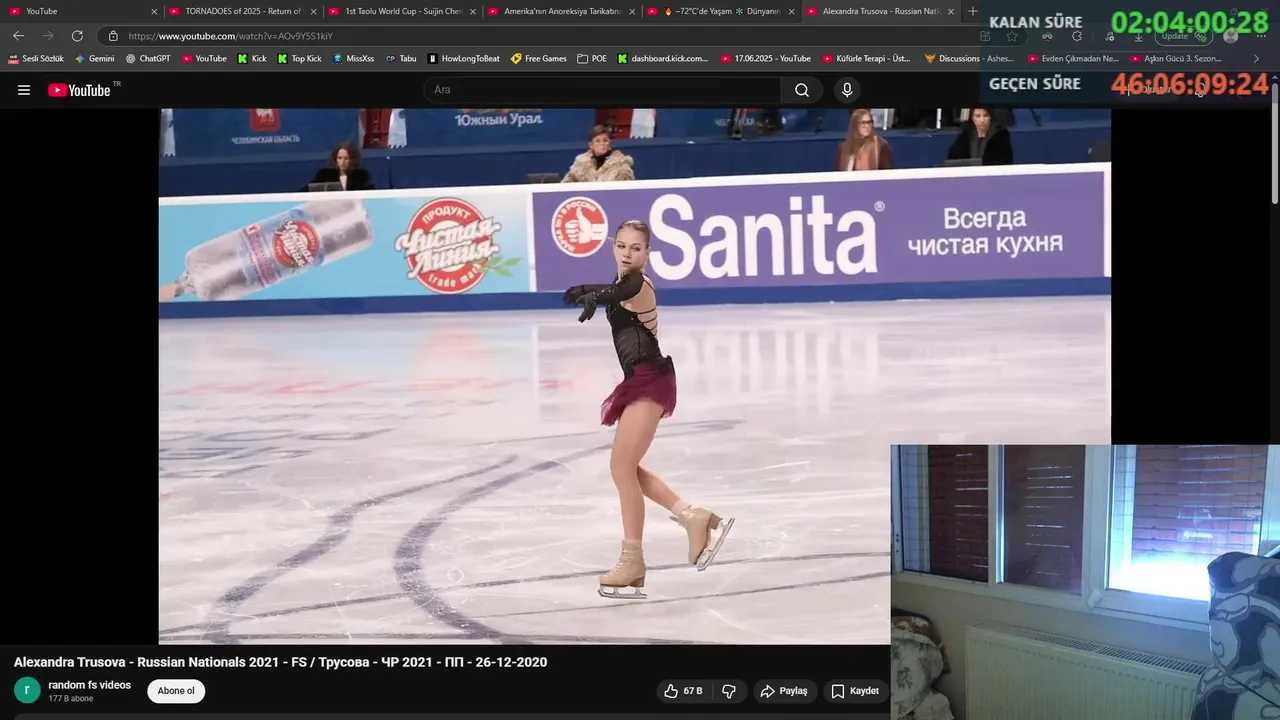Image resolution: width=1280 pixels, height=720 pixels.
Task: Open the Gemini bookmark
Action: click(94, 59)
